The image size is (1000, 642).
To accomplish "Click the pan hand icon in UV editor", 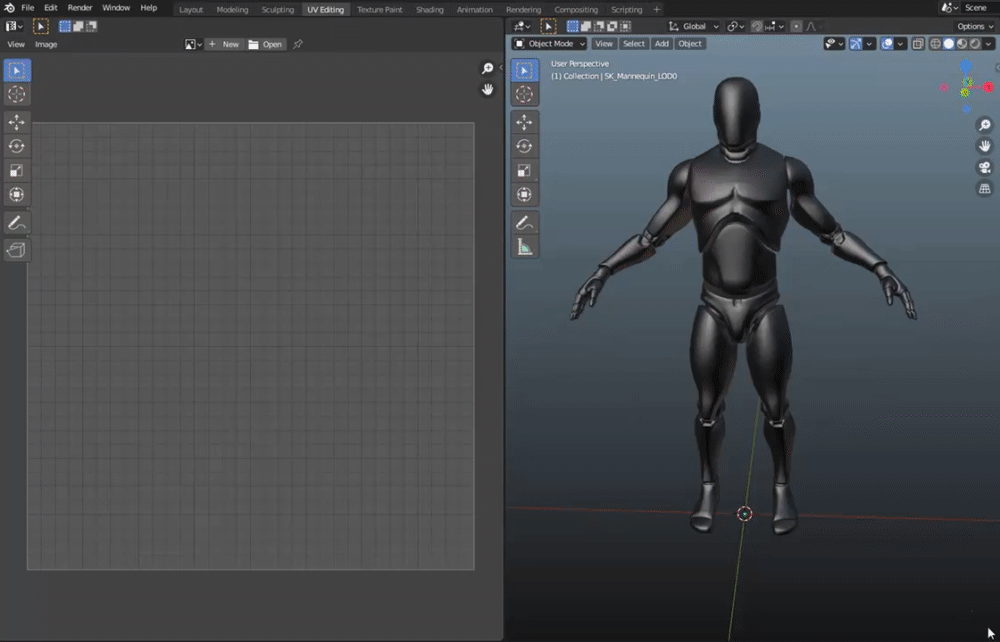I will [x=488, y=89].
